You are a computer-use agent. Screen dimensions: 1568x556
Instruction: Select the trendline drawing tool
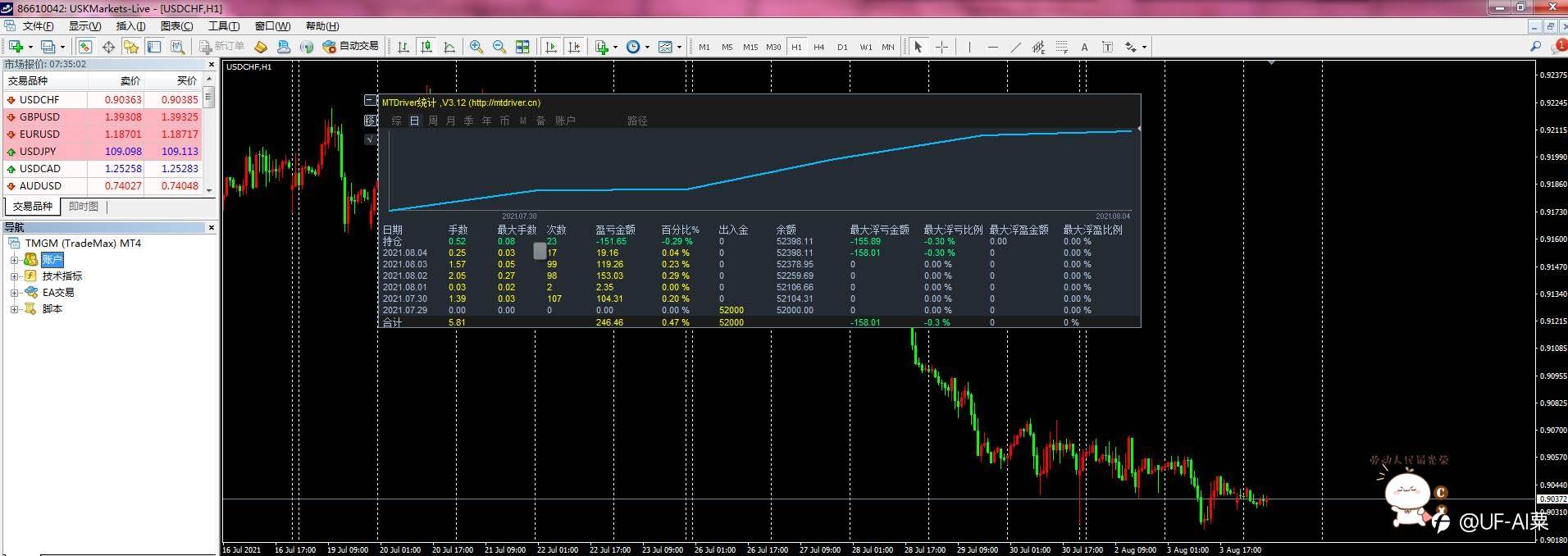click(x=1016, y=47)
